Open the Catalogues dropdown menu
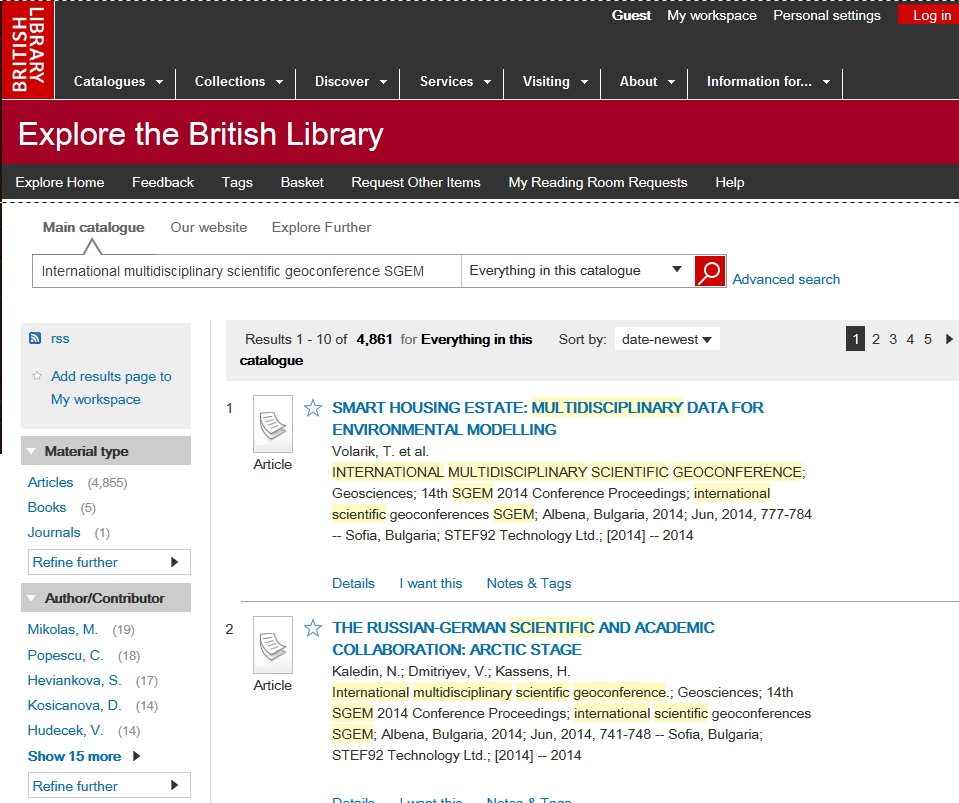 pos(118,81)
